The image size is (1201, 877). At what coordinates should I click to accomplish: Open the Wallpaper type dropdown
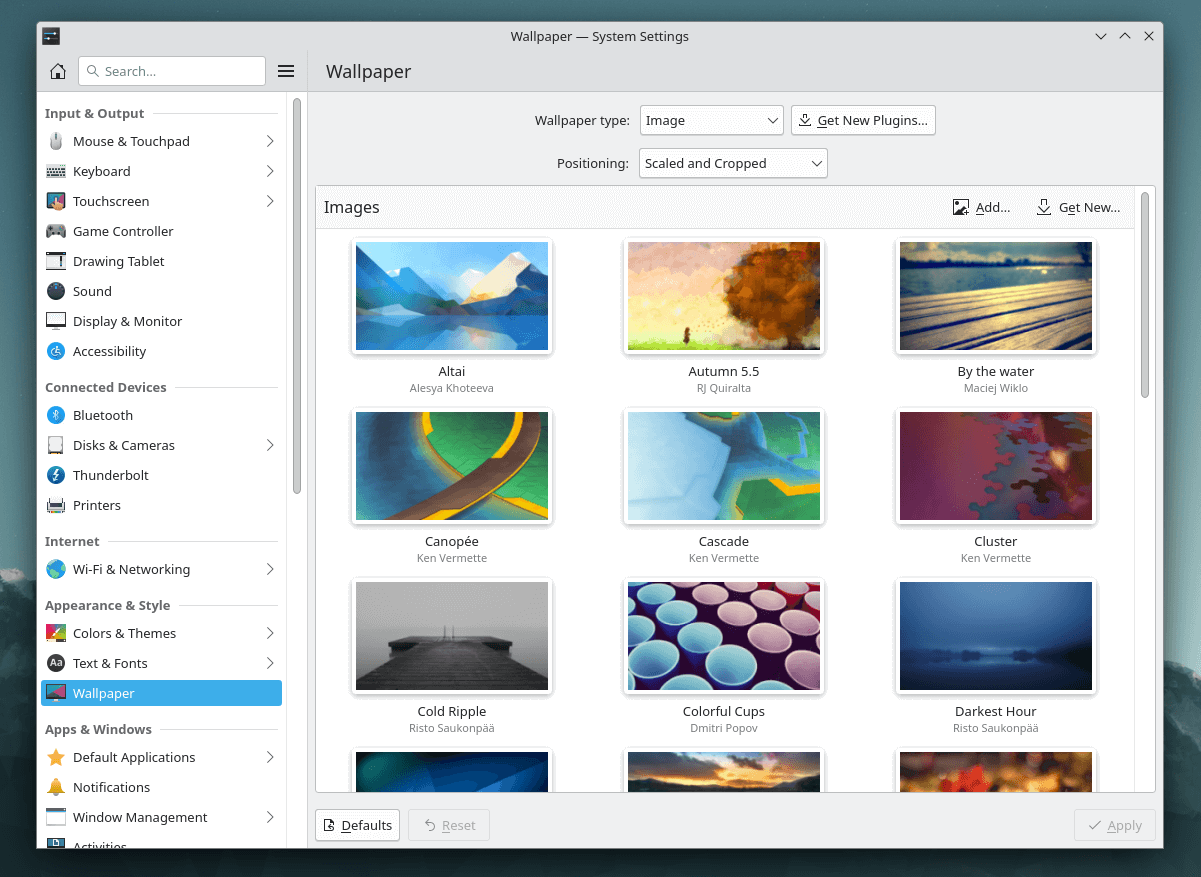711,120
